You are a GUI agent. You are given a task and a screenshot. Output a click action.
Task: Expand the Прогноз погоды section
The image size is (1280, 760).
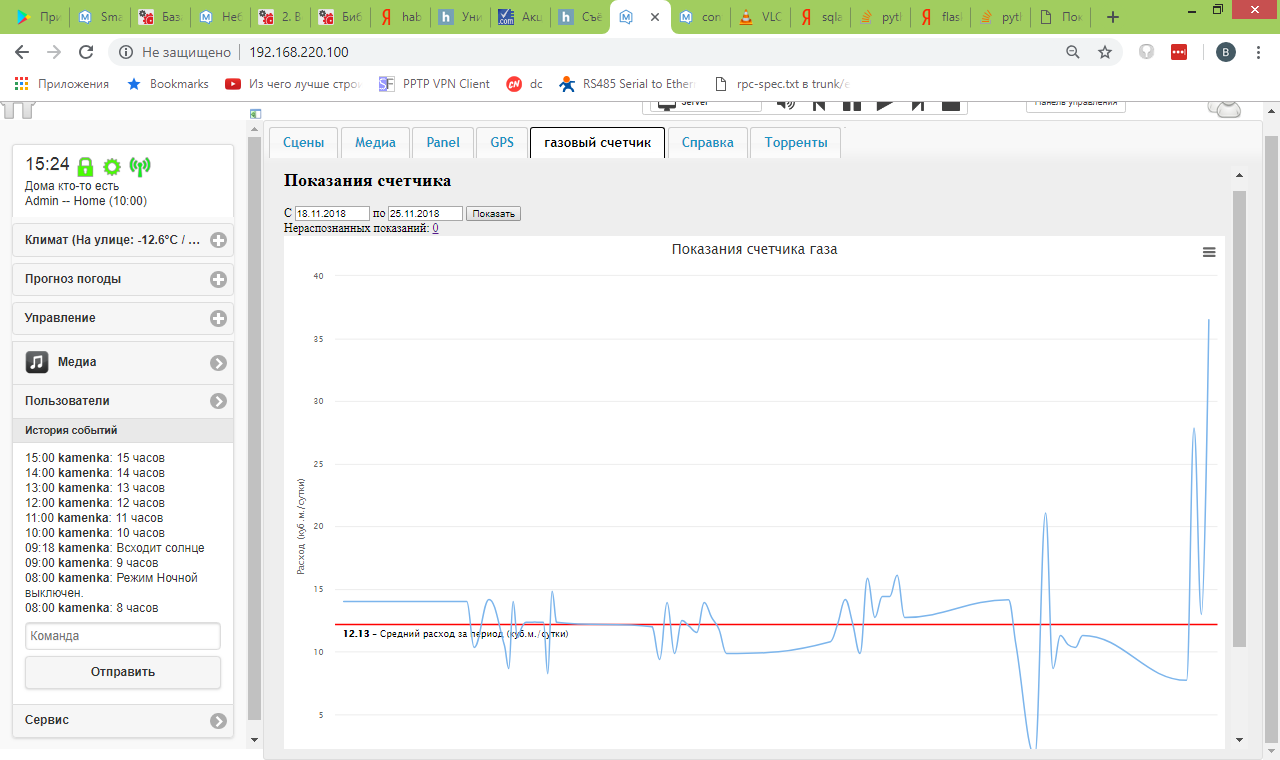coord(218,279)
